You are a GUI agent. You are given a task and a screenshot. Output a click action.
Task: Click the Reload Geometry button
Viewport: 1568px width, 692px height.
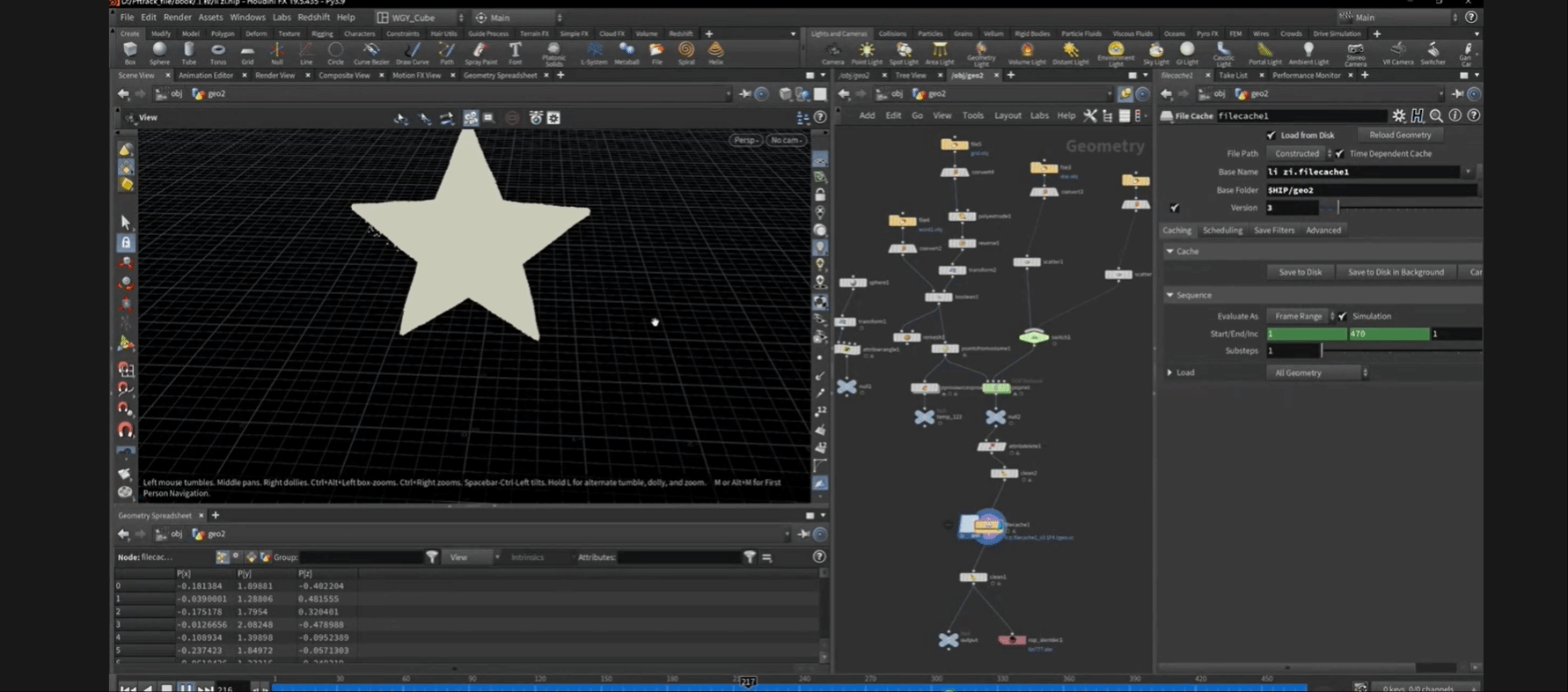[x=1399, y=136]
